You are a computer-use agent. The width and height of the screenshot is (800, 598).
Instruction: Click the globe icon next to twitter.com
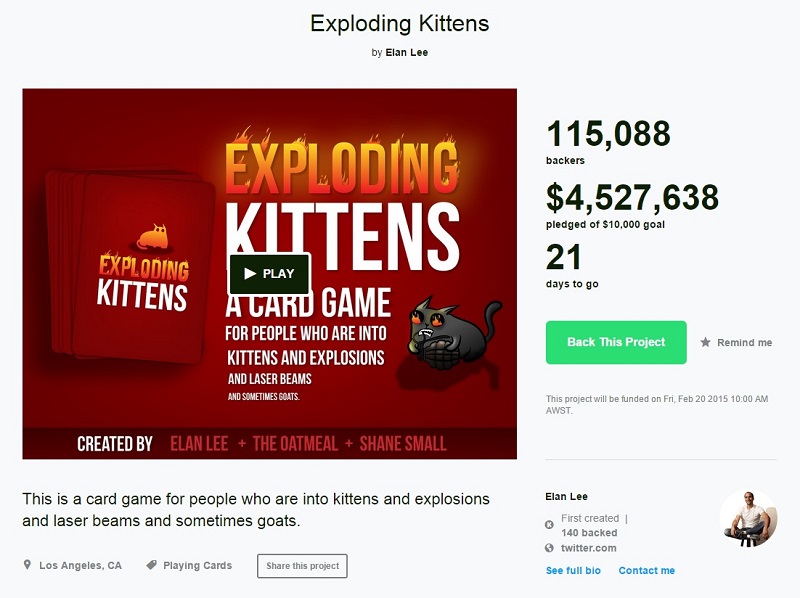coord(549,548)
